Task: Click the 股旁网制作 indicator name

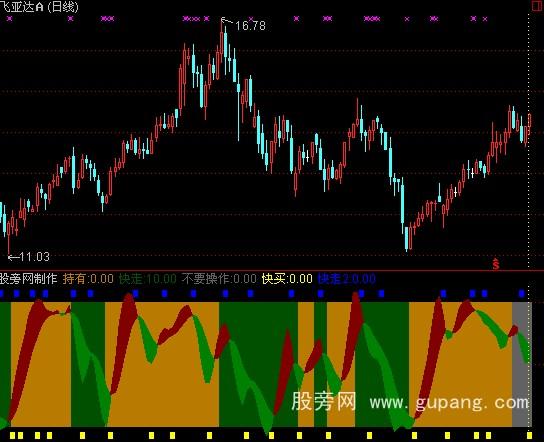Action: pyautogui.click(x=28, y=279)
